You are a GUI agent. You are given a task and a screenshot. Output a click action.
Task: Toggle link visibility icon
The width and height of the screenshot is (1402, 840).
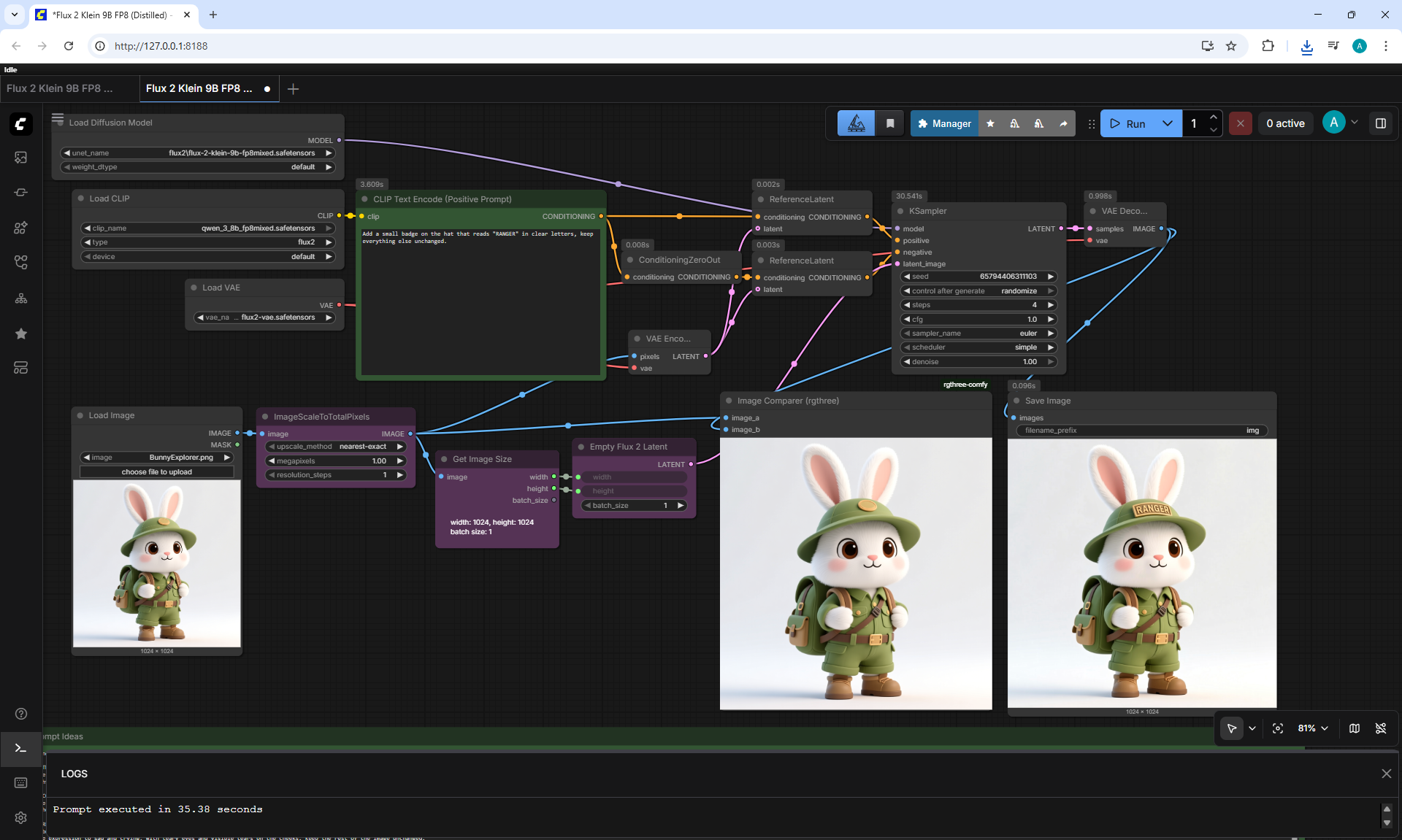pyautogui.click(x=1381, y=728)
